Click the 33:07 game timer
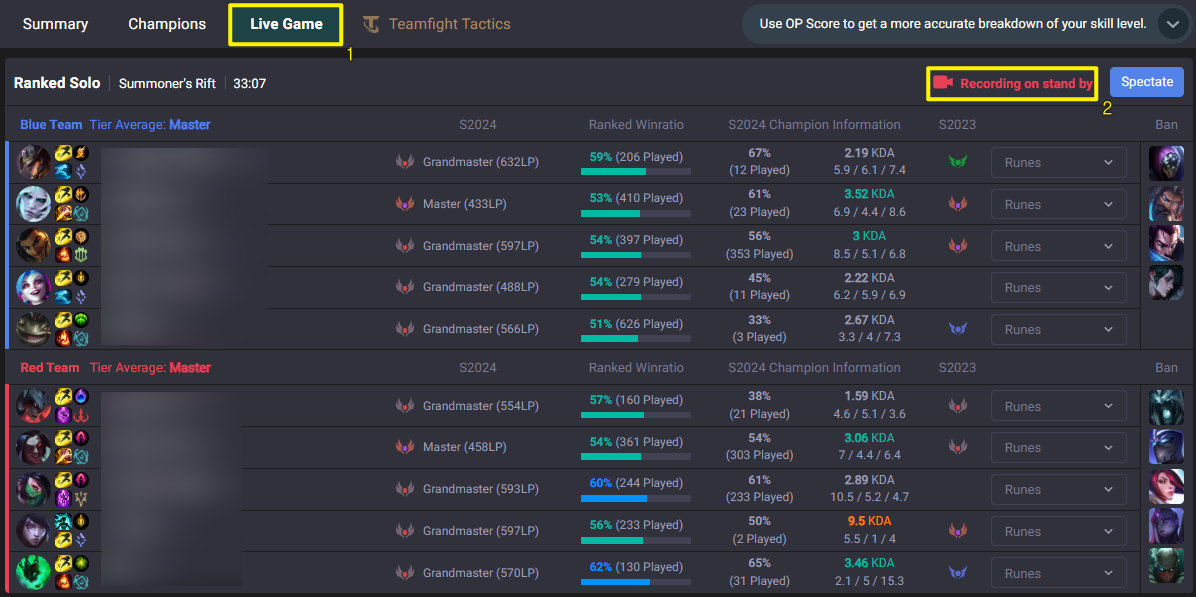Image resolution: width=1196 pixels, height=597 pixels. coord(249,84)
